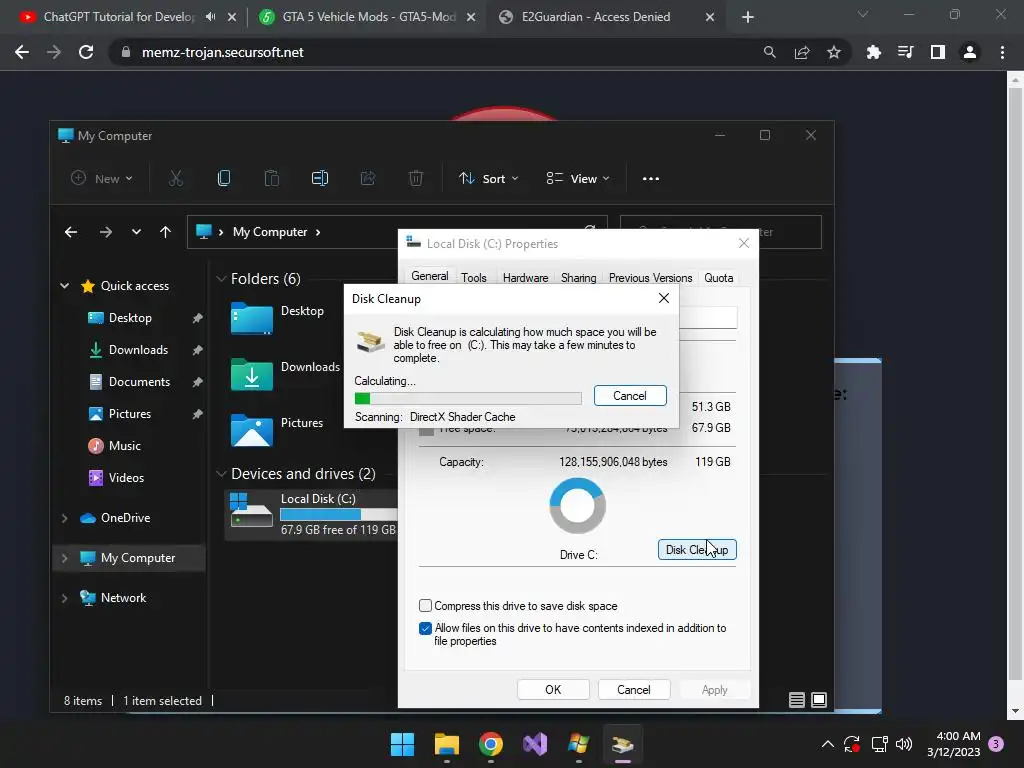This screenshot has height=768, width=1024.
Task: Expand the OneDrive tree node
Action: tap(65, 518)
